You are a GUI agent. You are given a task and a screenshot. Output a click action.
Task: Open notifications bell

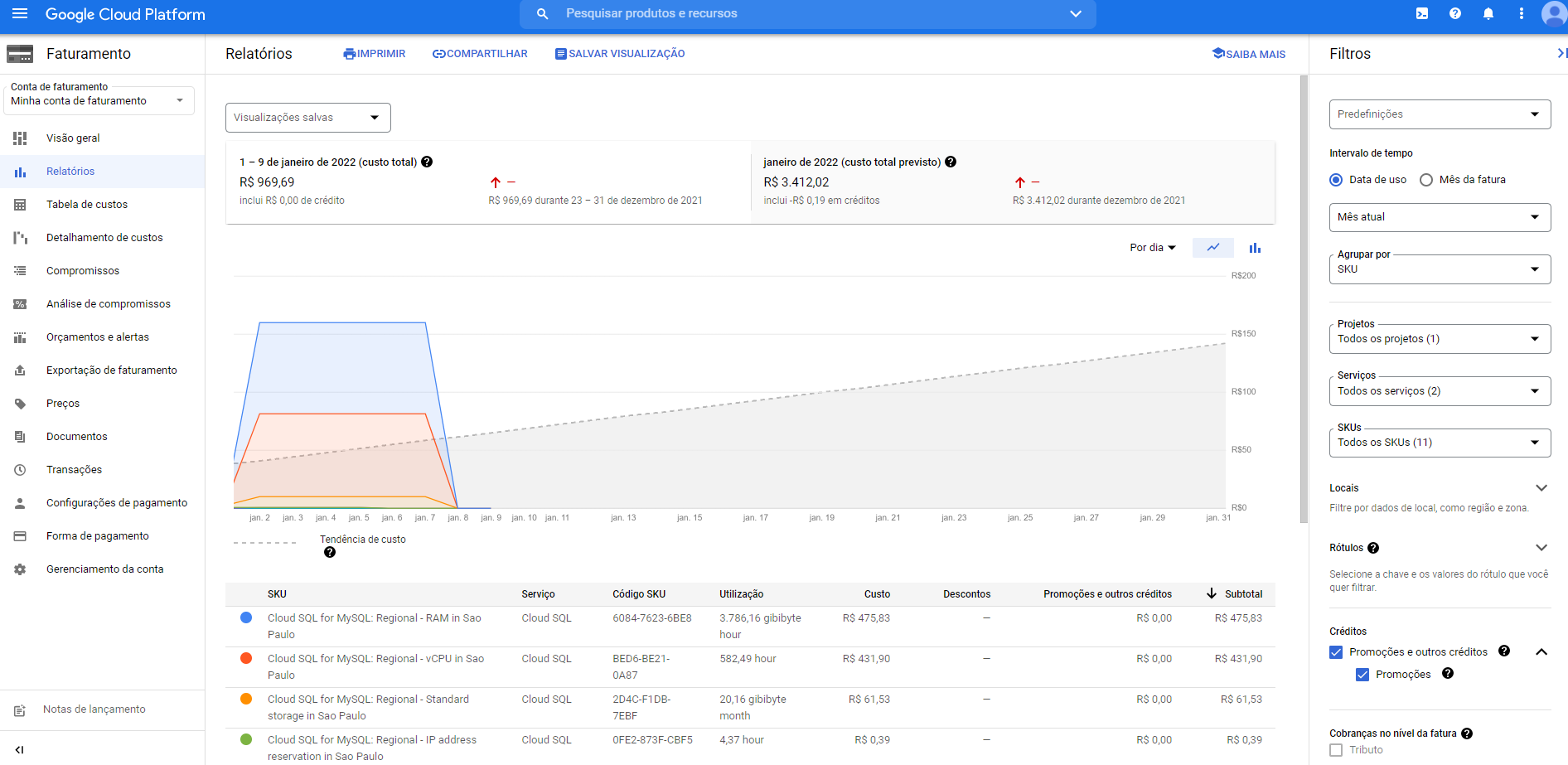point(1488,14)
